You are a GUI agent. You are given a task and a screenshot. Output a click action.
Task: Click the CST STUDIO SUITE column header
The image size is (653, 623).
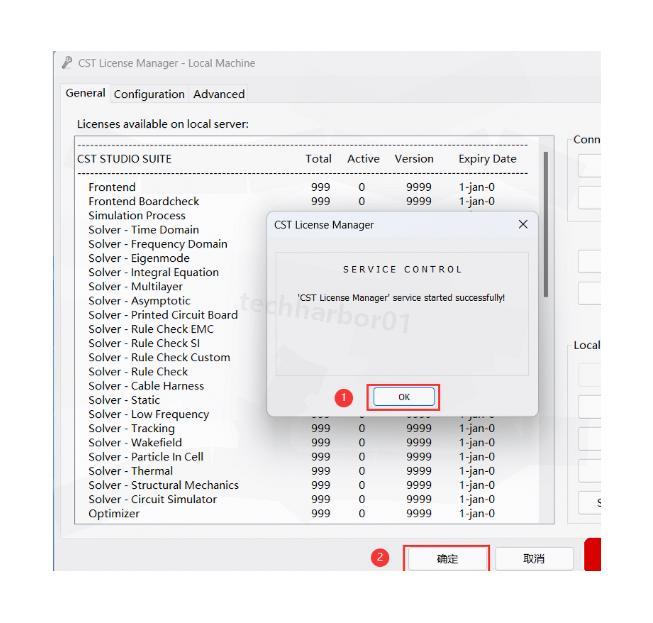coord(124,159)
